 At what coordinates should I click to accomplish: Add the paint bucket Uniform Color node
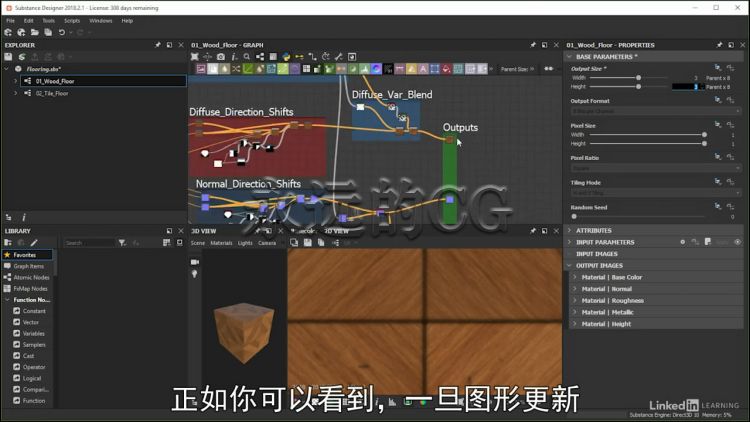(446, 69)
